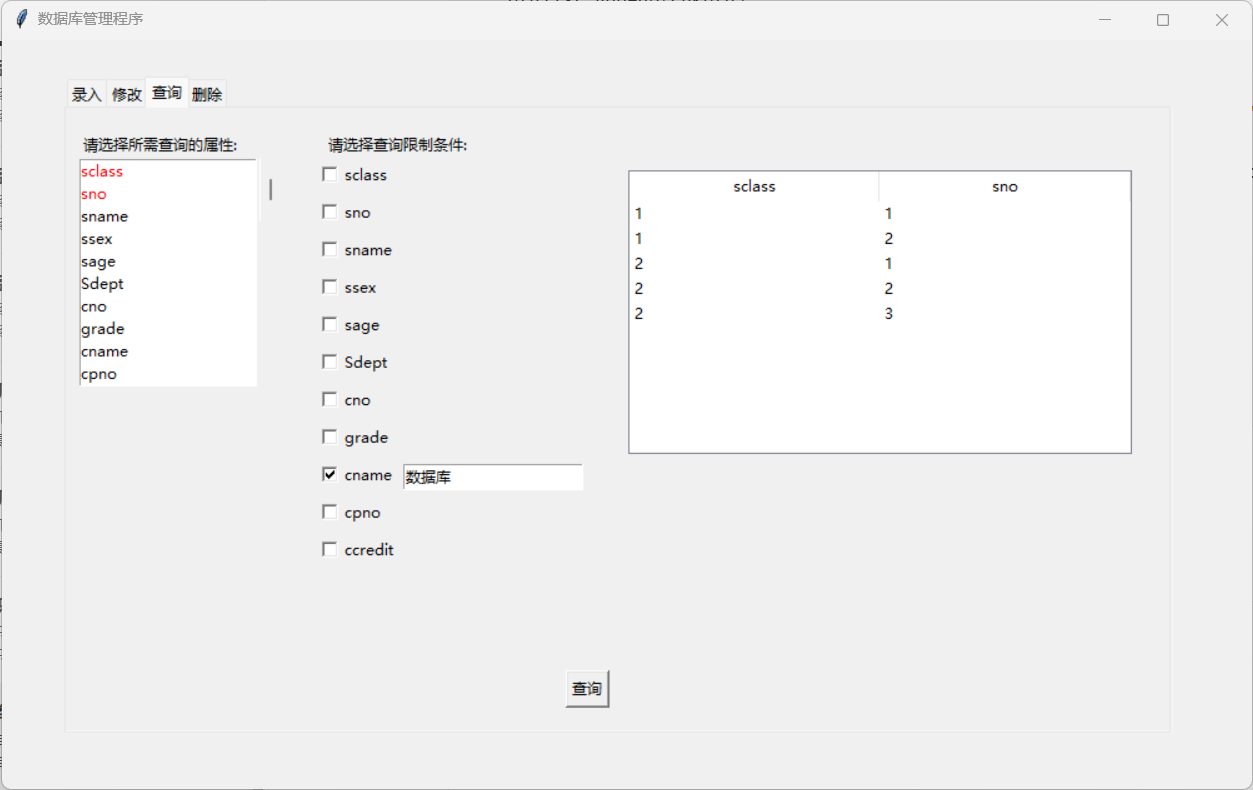
Task: Tick the sname condition checkbox
Action: [x=329, y=250]
